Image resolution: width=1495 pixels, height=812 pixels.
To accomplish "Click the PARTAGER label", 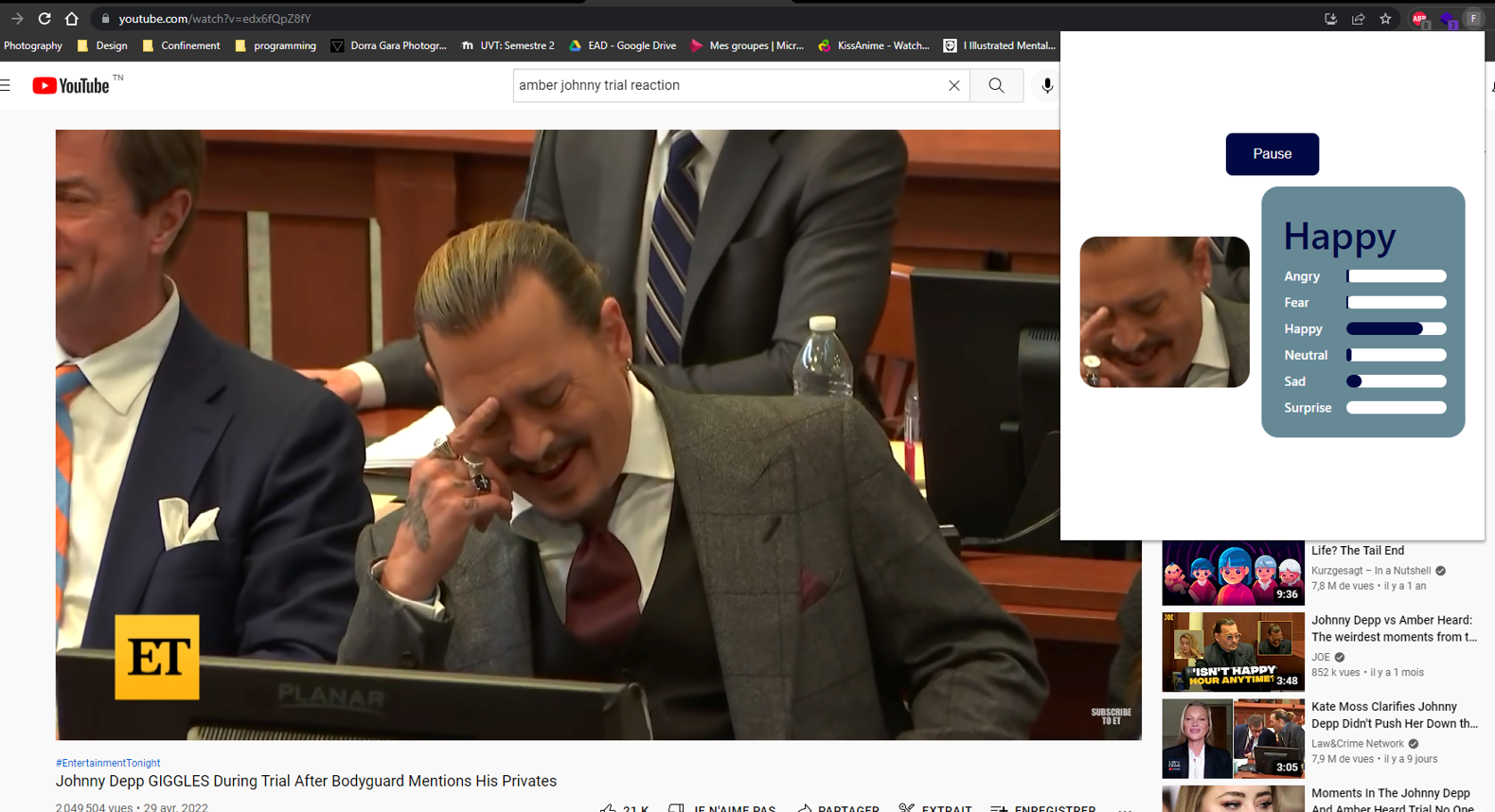I will click(848, 808).
